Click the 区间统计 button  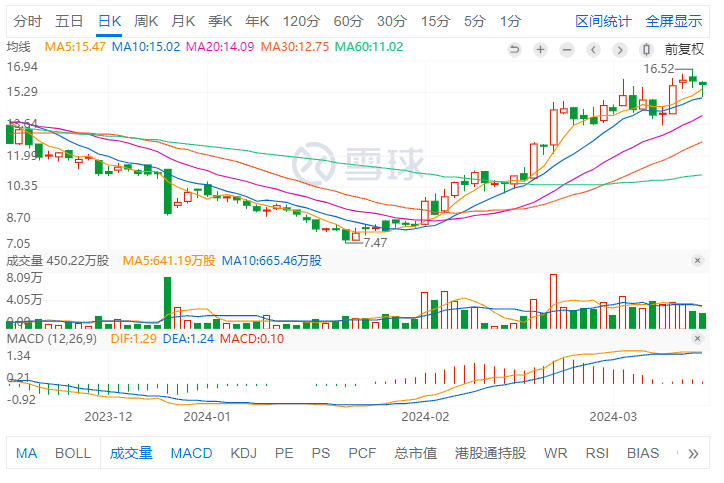(x=603, y=20)
